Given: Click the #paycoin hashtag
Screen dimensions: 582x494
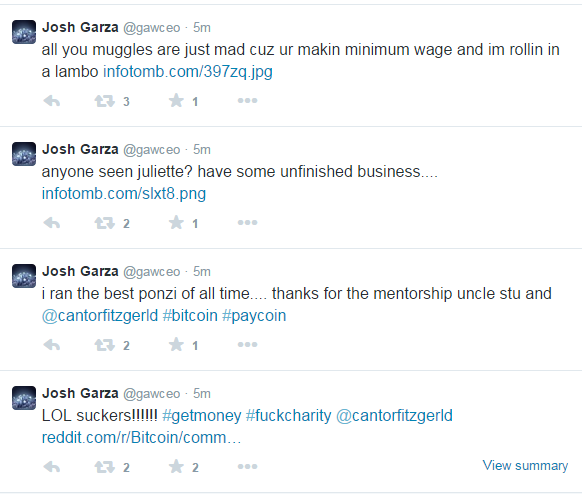Looking at the screenshot, I should click(254, 316).
